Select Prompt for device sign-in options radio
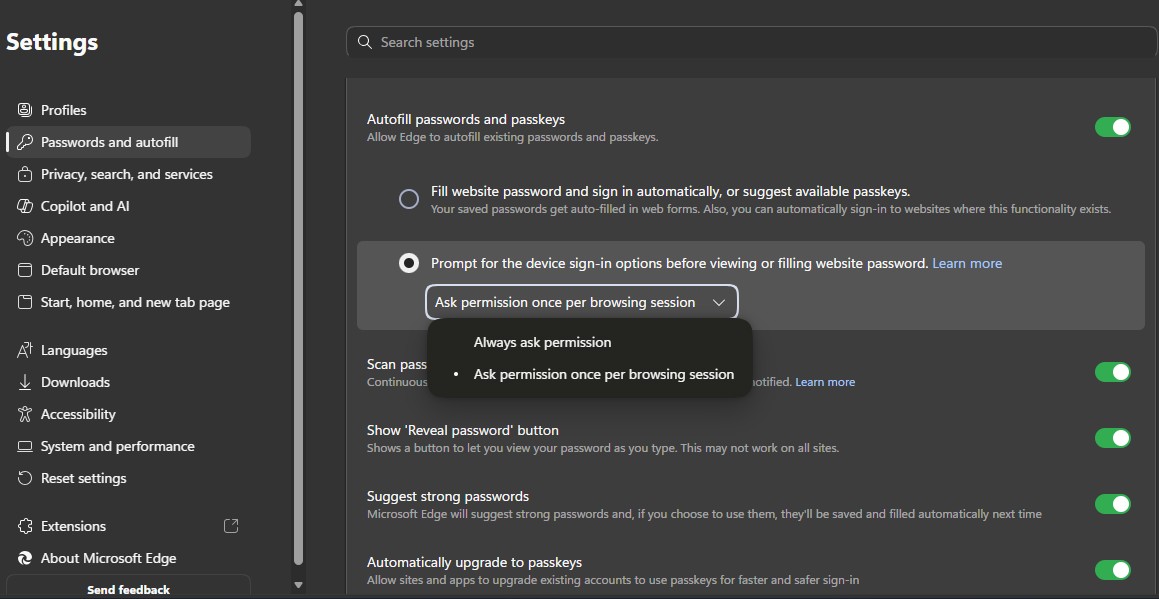 [x=409, y=263]
